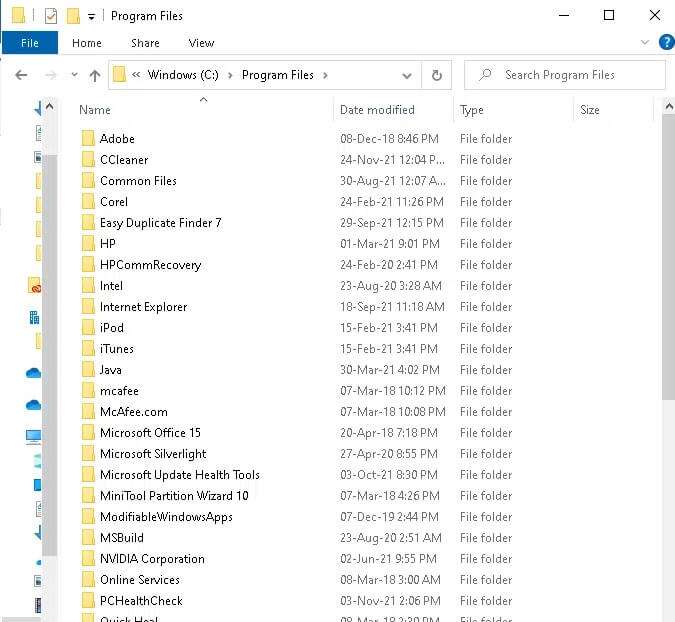The width and height of the screenshot is (675, 622).
Task: Select the Intel folder icon
Action: click(88, 286)
